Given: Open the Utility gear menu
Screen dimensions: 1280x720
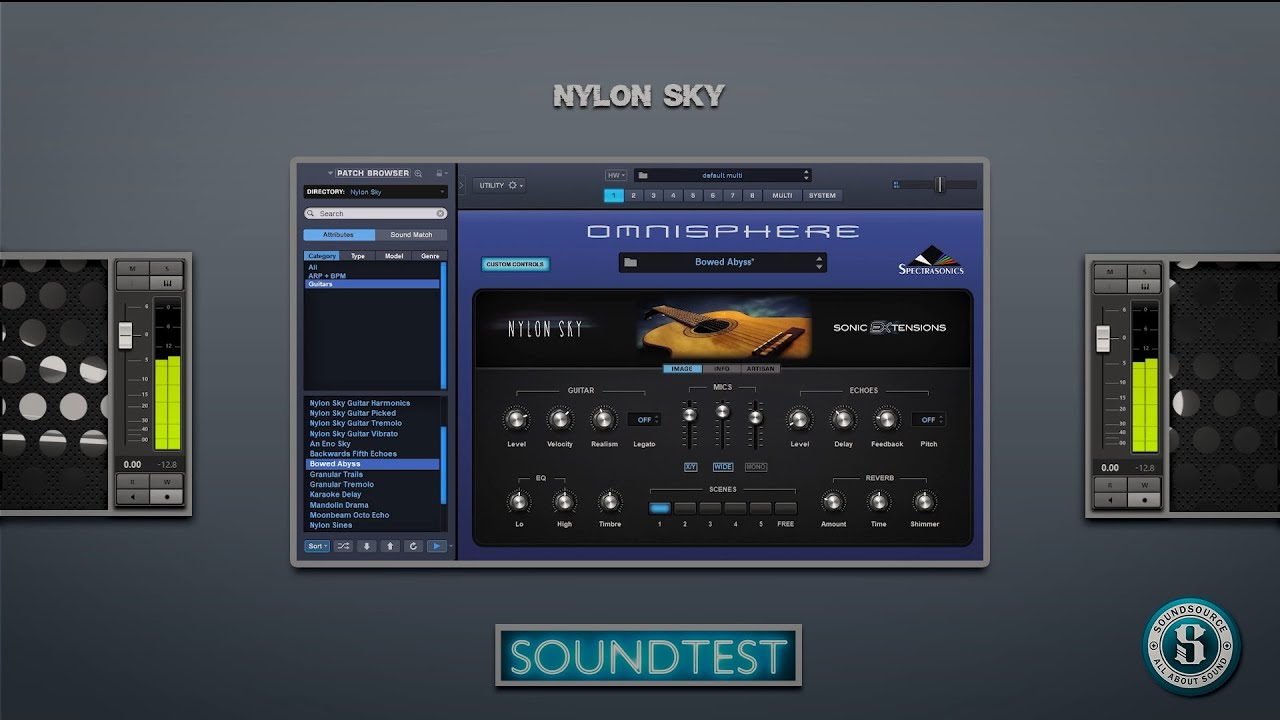Looking at the screenshot, I should point(500,185).
